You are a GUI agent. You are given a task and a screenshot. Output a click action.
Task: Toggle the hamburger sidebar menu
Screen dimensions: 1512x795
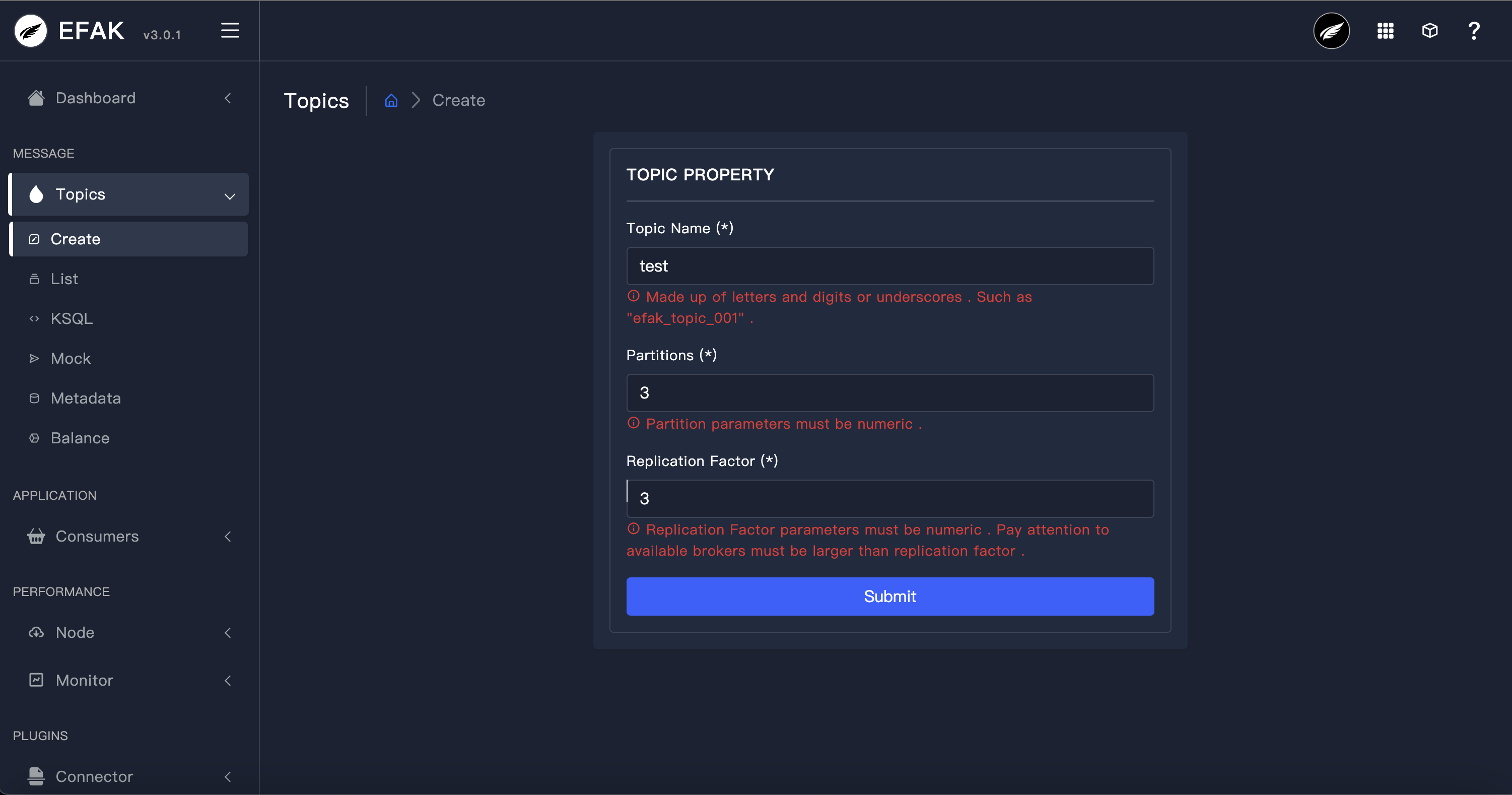230,31
